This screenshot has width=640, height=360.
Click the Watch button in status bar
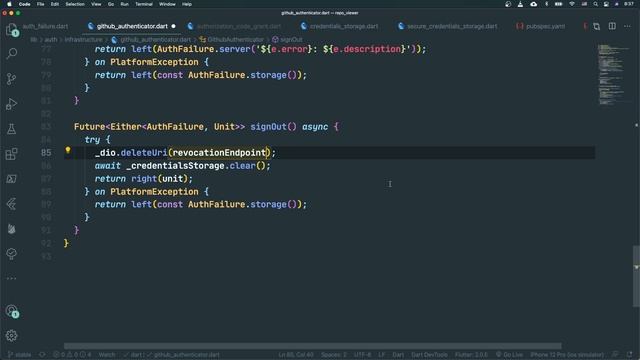[107, 355]
